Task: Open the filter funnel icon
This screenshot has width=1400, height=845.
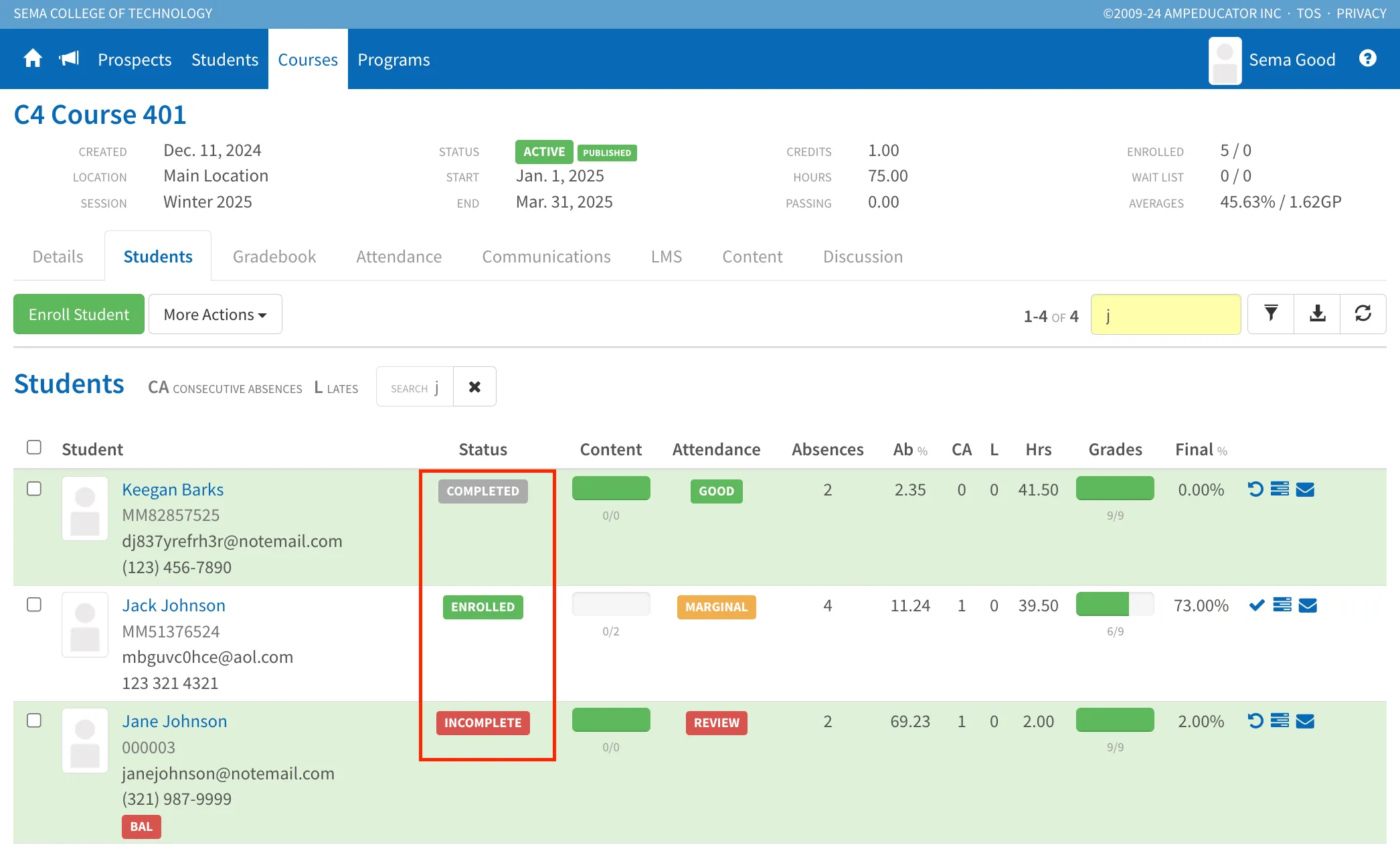Action: (1271, 313)
